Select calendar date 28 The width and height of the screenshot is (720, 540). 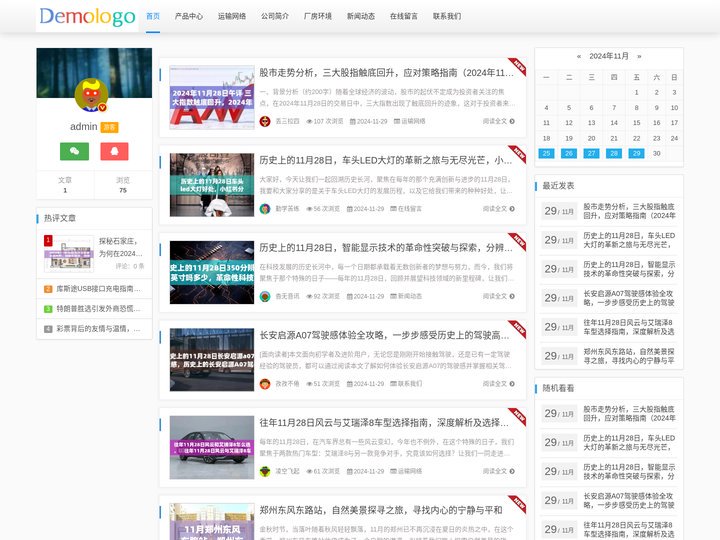(x=614, y=153)
